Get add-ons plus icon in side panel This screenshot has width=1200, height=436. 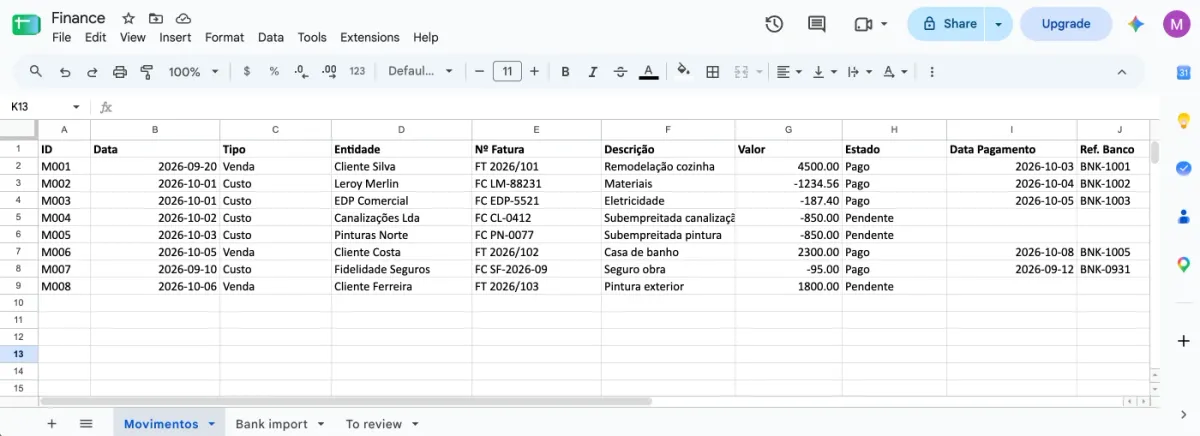[x=1183, y=341]
